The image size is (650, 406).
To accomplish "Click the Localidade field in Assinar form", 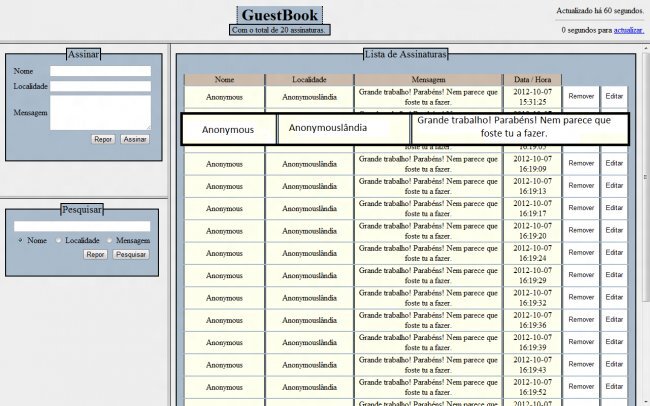I will pos(100,86).
